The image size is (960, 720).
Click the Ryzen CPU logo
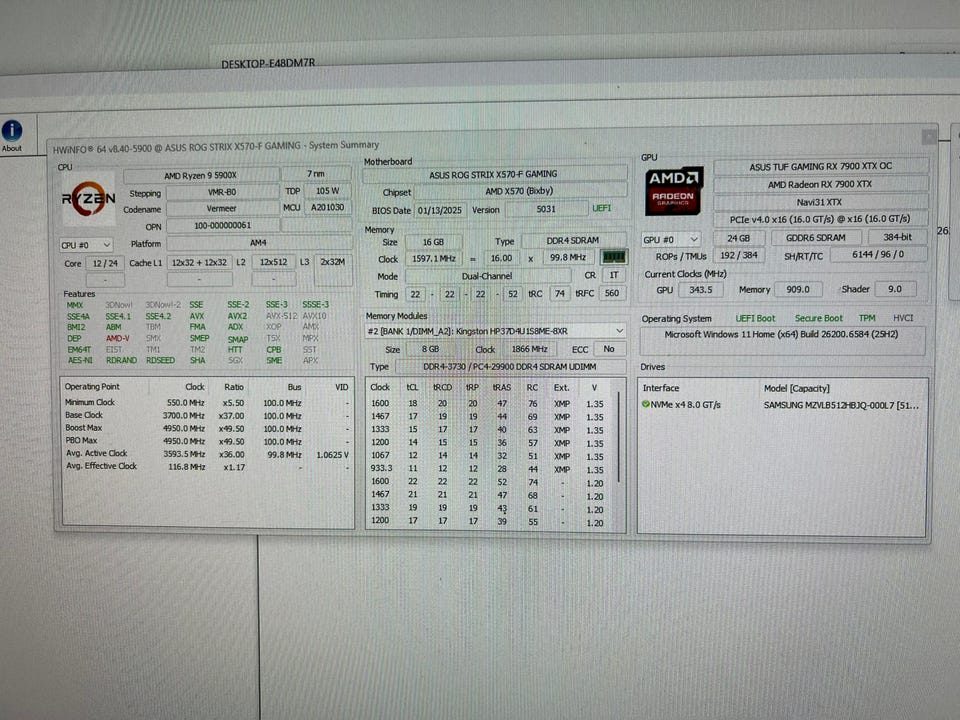click(89, 200)
